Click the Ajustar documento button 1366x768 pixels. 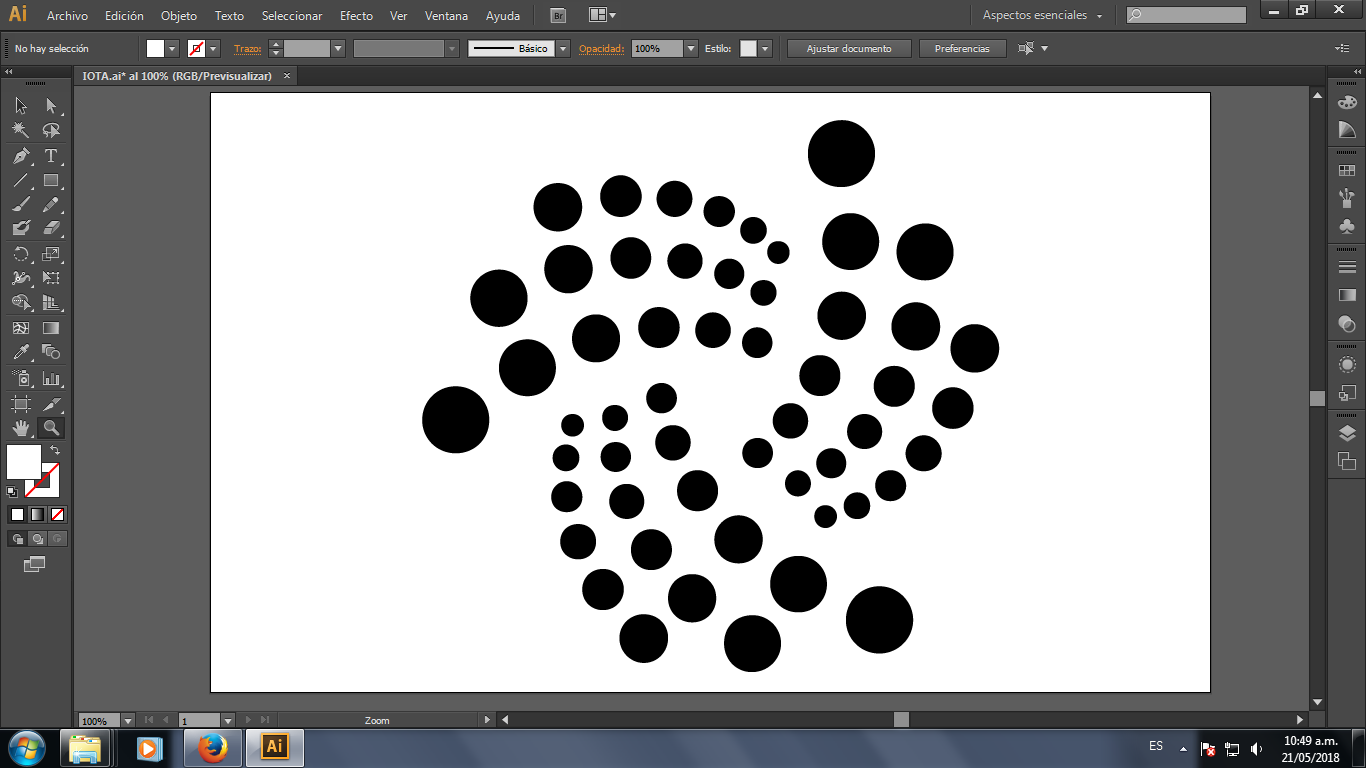click(849, 48)
